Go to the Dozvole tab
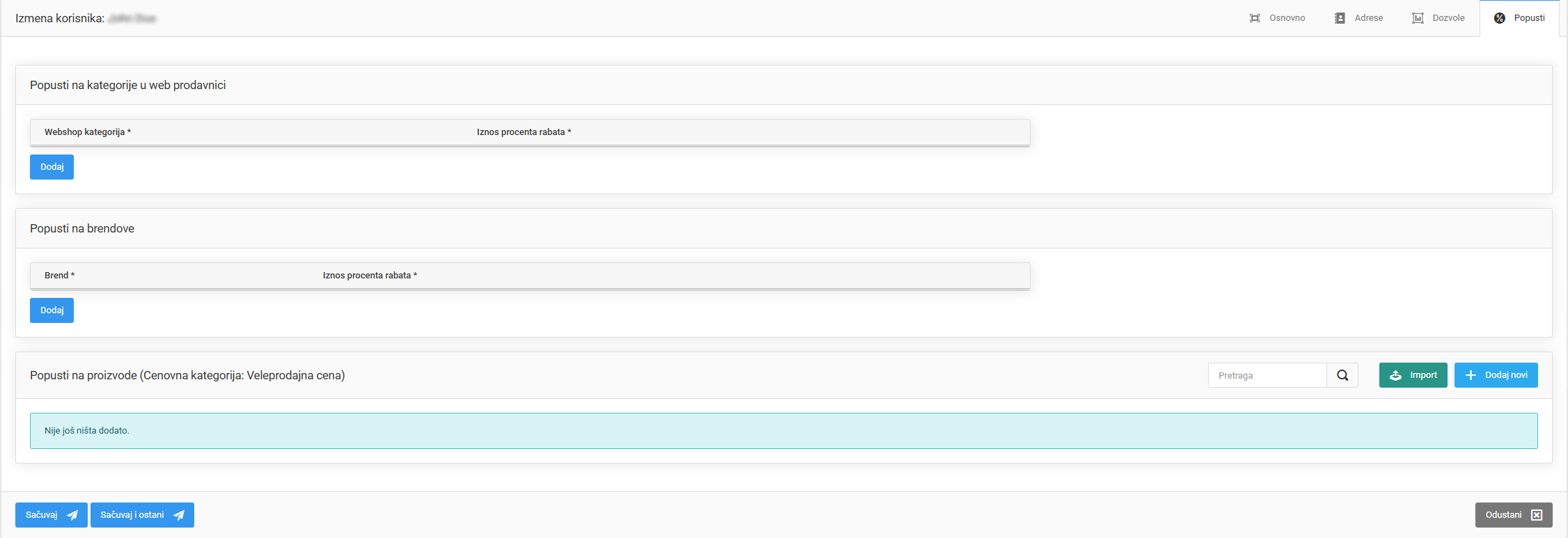1568x538 pixels. point(1438,18)
